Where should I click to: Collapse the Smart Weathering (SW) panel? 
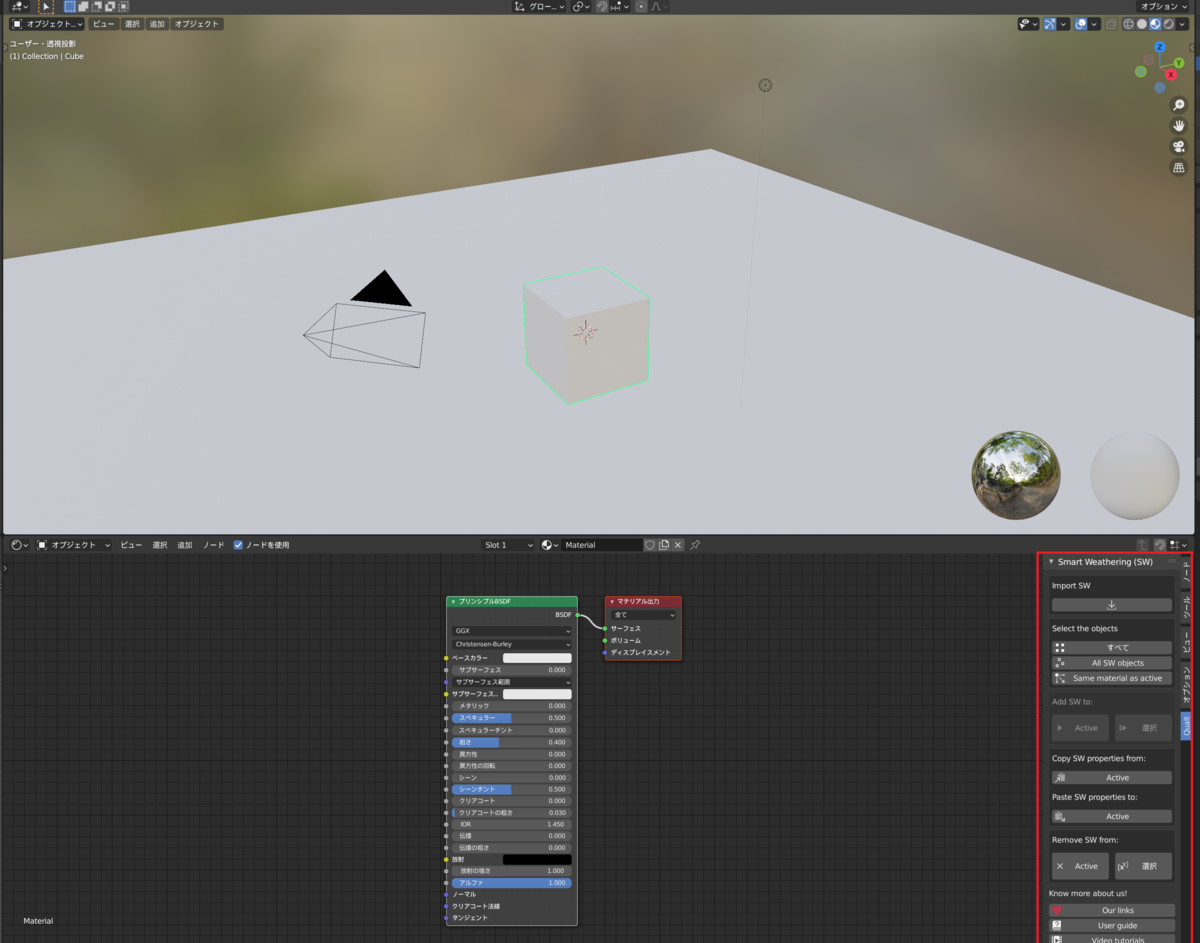[x=1051, y=562]
